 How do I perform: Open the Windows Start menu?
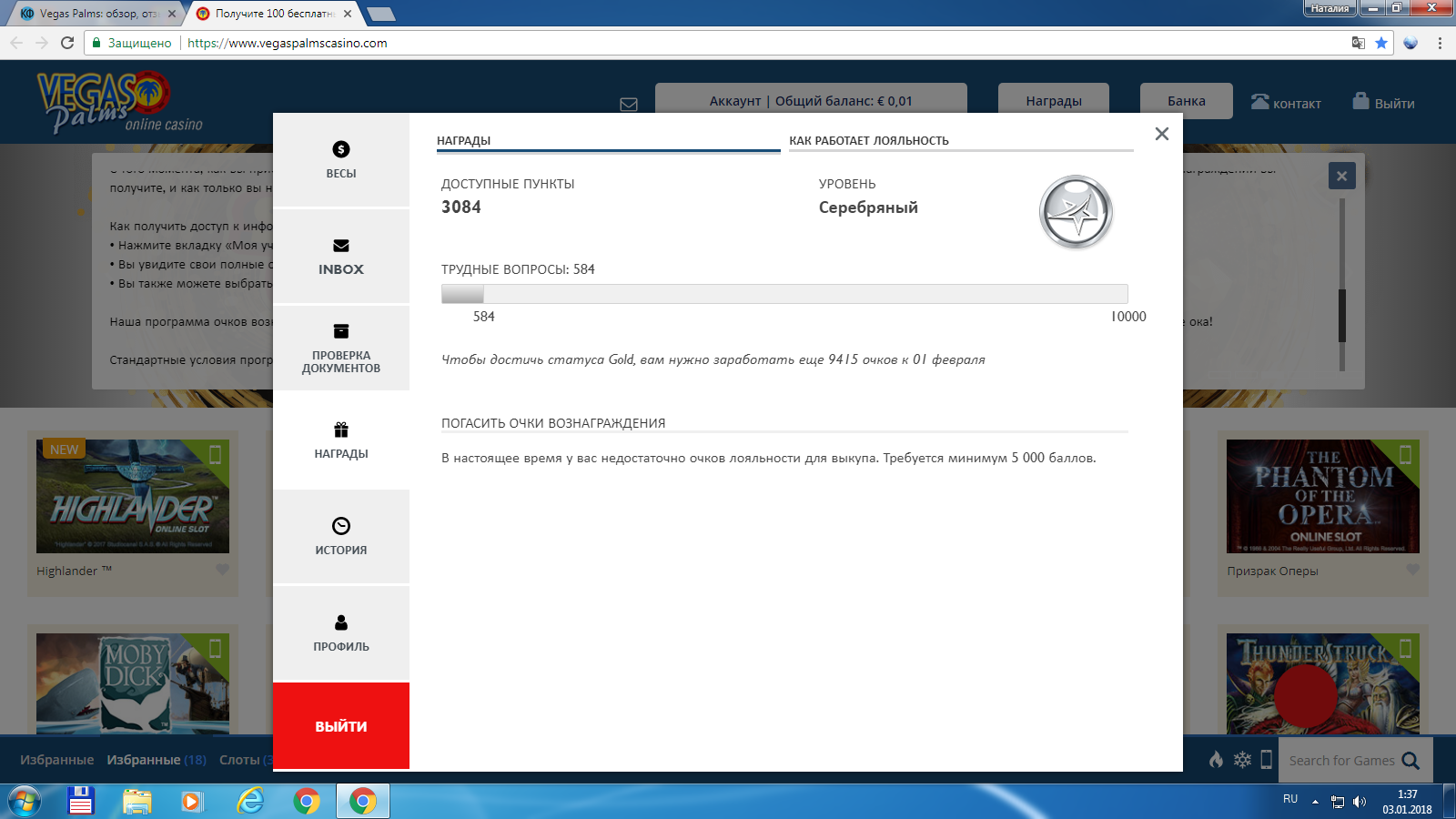(23, 802)
